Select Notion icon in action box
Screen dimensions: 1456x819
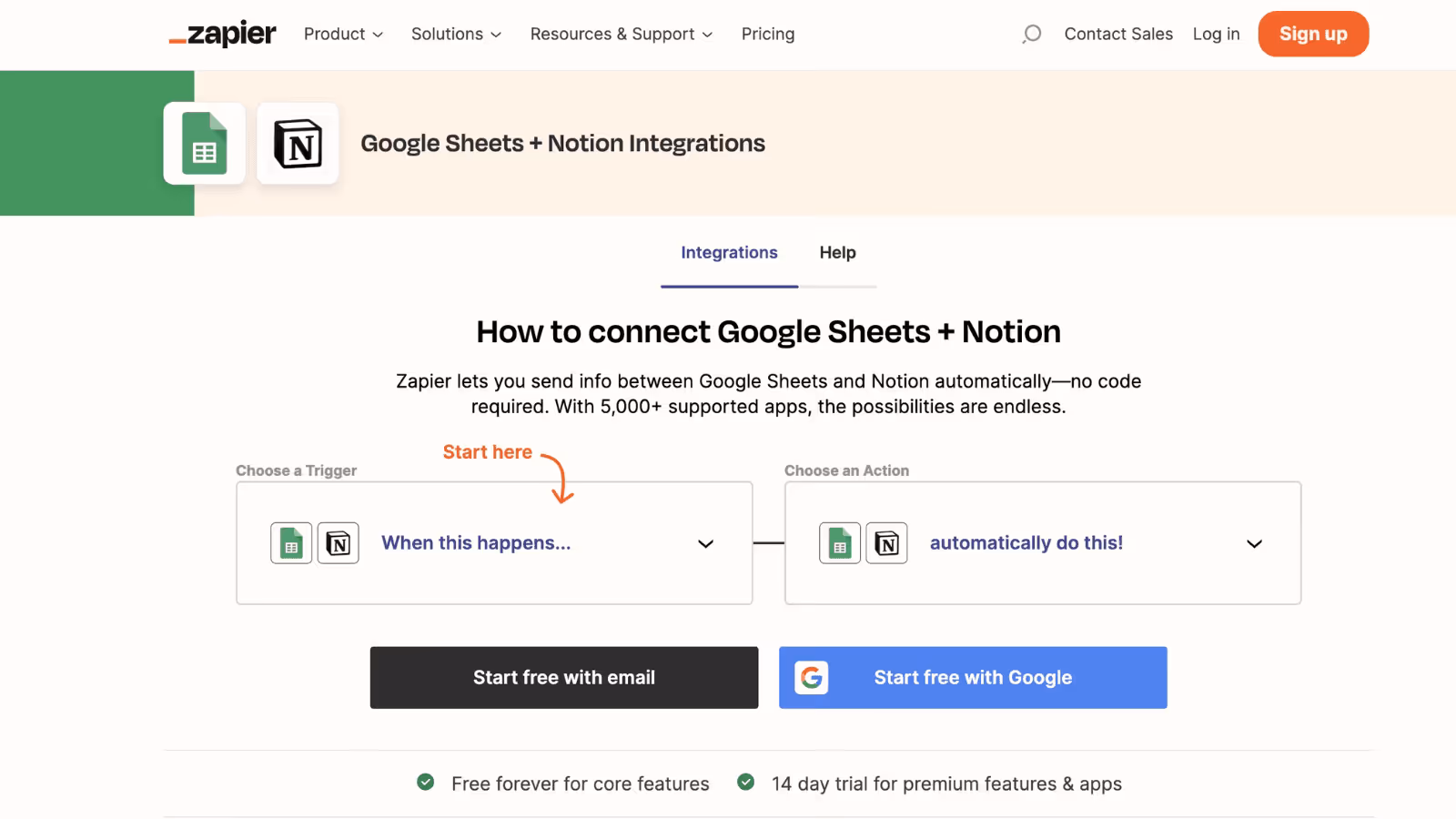point(886,543)
